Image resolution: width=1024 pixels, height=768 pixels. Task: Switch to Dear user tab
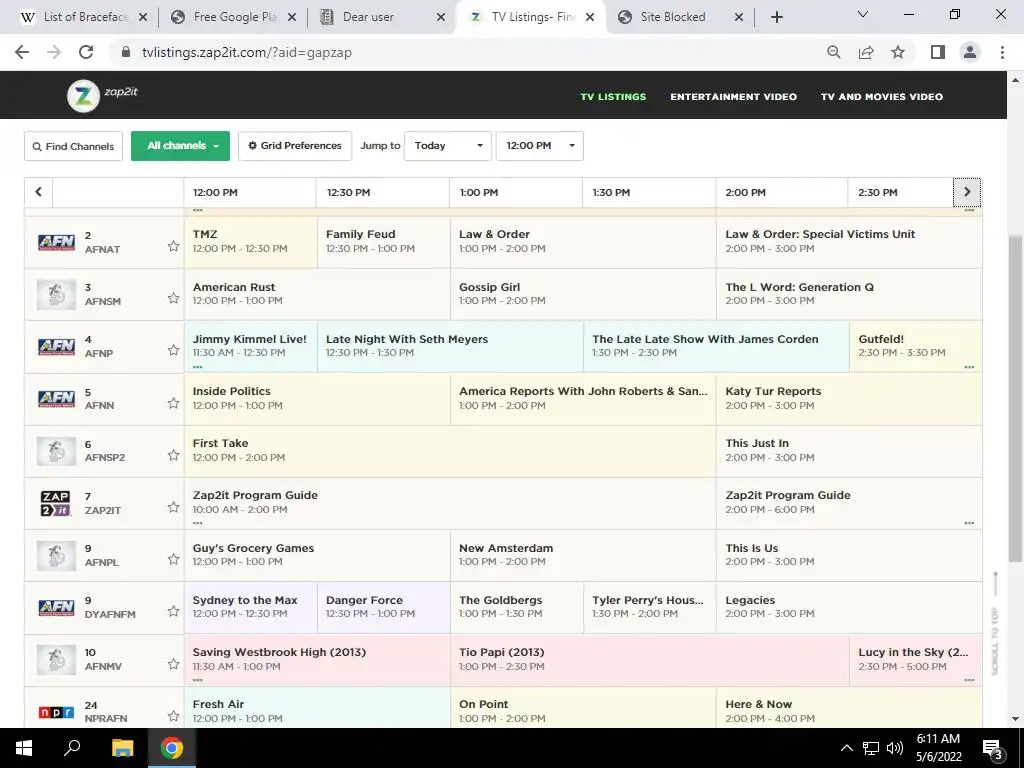pyautogui.click(x=382, y=17)
